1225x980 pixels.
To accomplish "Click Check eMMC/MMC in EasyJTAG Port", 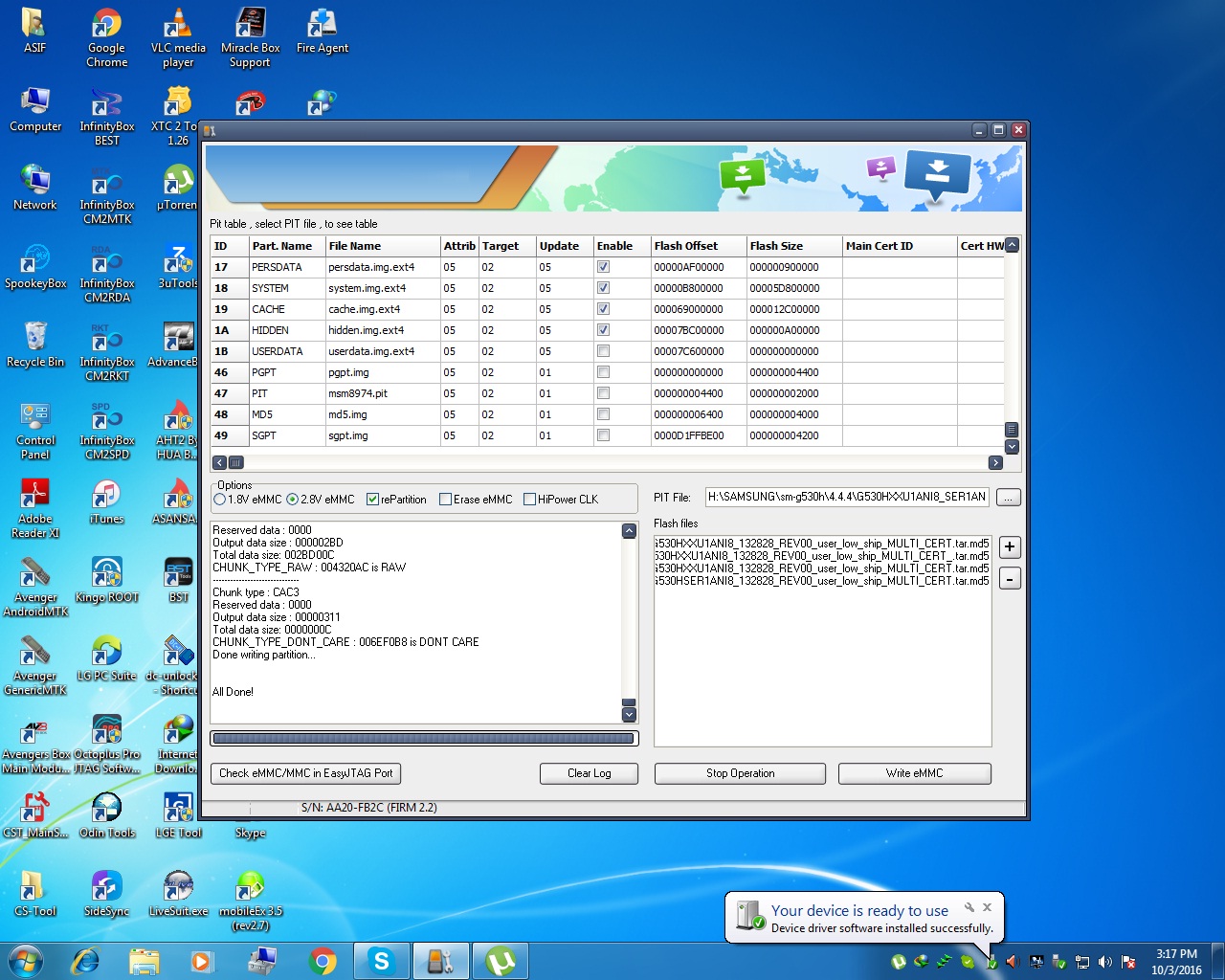I will coord(306,773).
